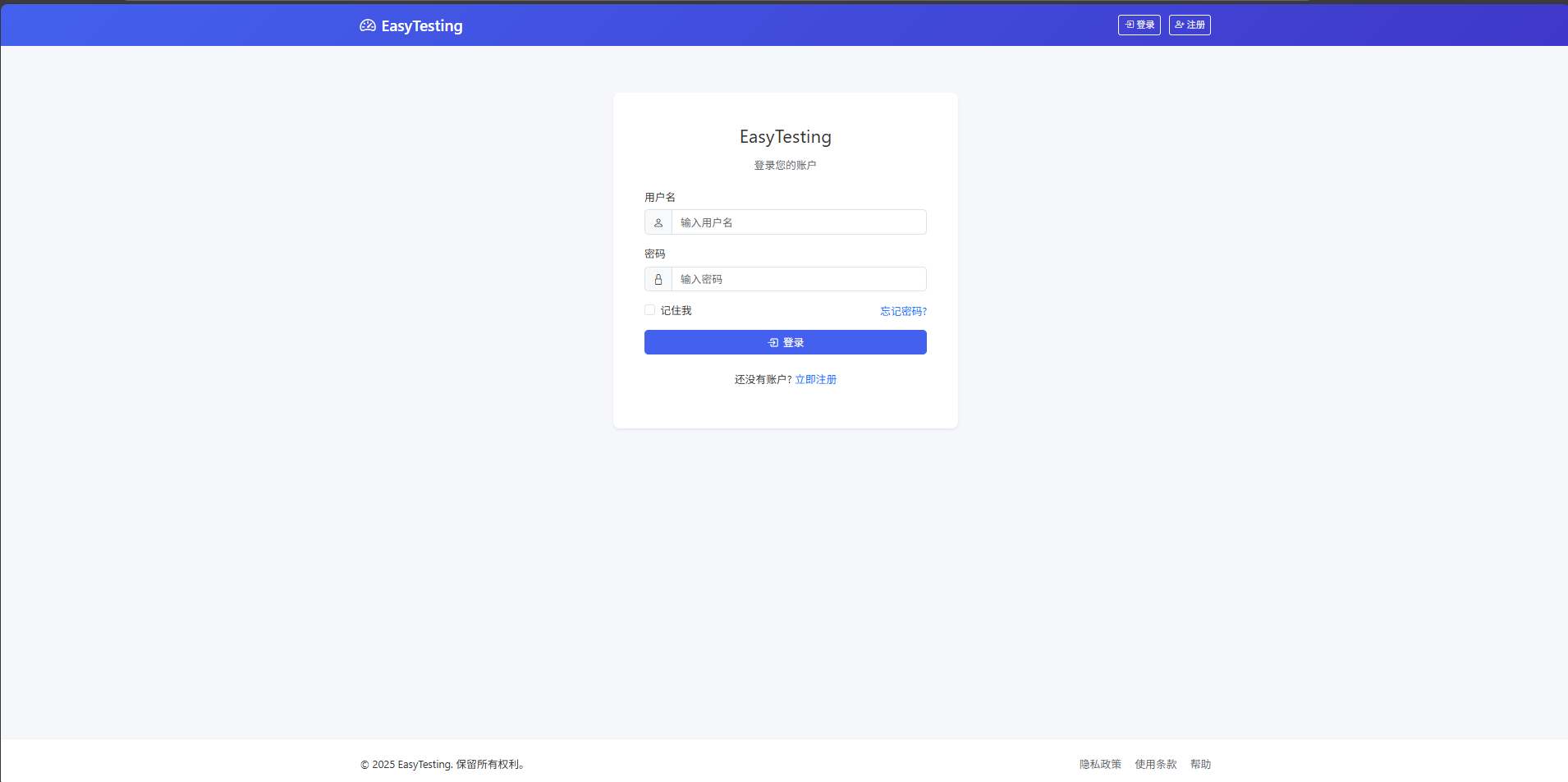Focus the 输入密码 input field
Viewport: 1568px width, 782px height.
pyautogui.click(x=799, y=279)
